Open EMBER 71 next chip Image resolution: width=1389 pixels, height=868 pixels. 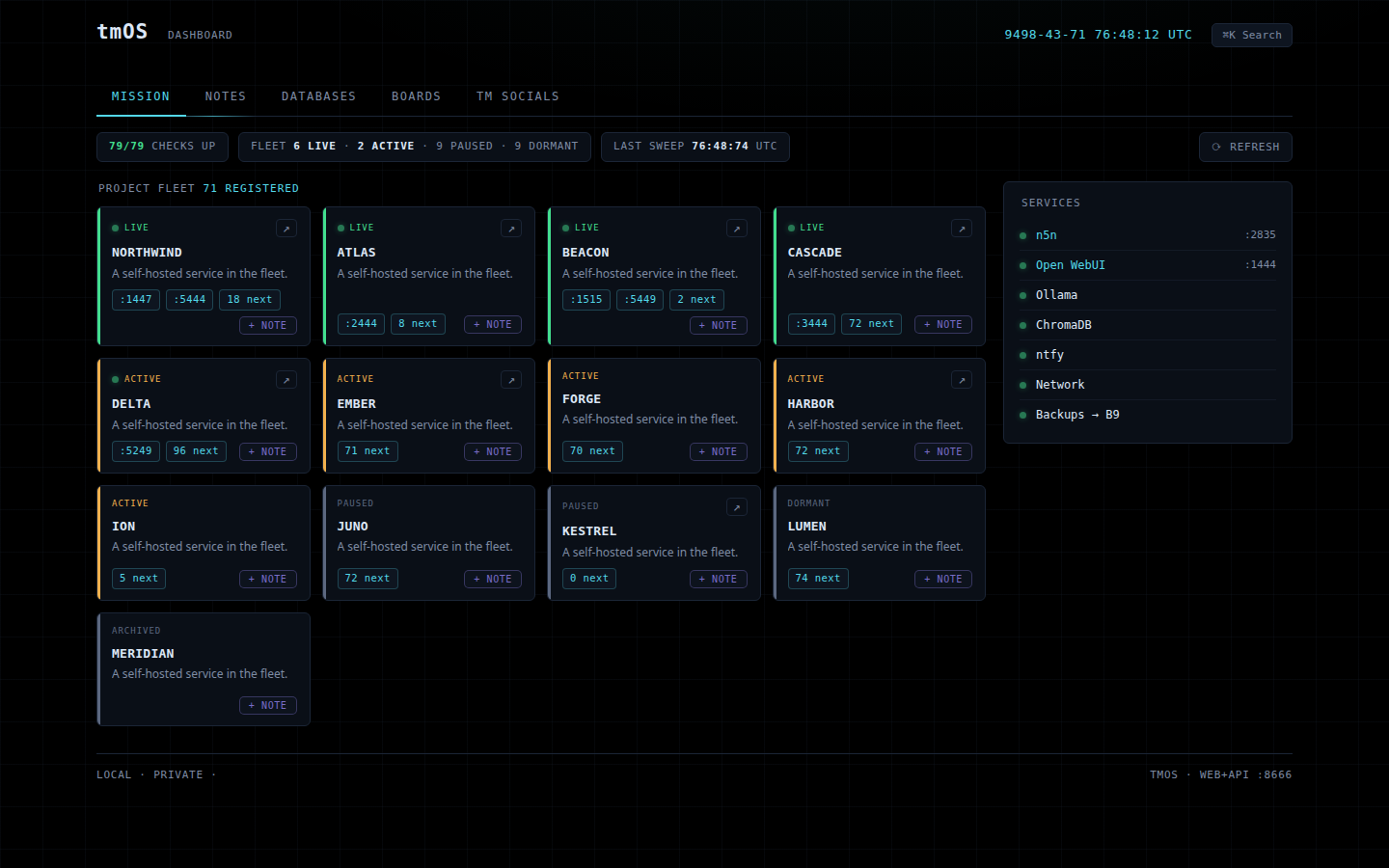(x=368, y=451)
